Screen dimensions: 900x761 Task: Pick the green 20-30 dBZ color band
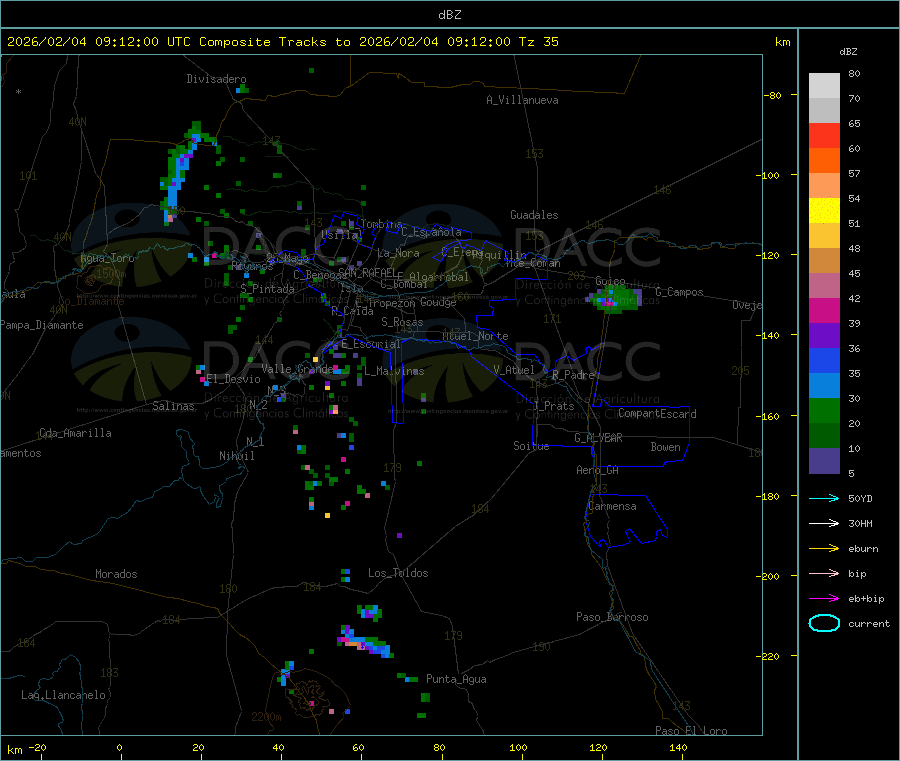point(824,411)
